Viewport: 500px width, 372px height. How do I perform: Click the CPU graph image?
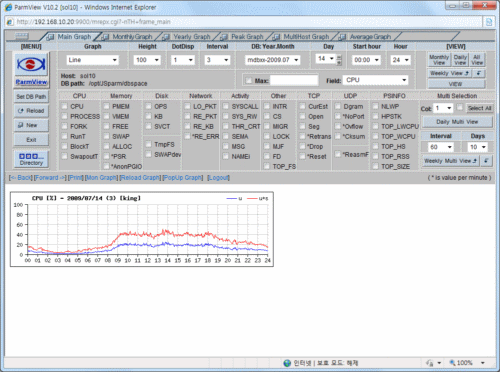click(x=142, y=229)
